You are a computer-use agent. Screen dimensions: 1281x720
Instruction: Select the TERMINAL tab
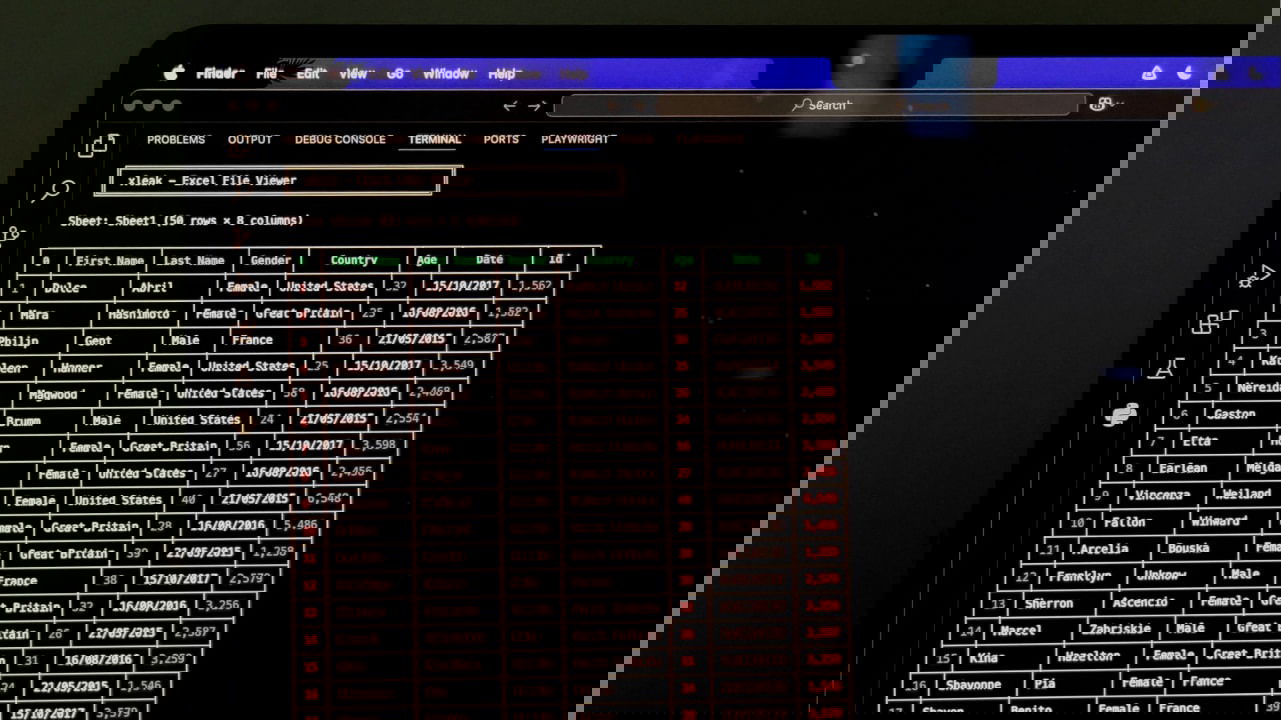tap(435, 140)
